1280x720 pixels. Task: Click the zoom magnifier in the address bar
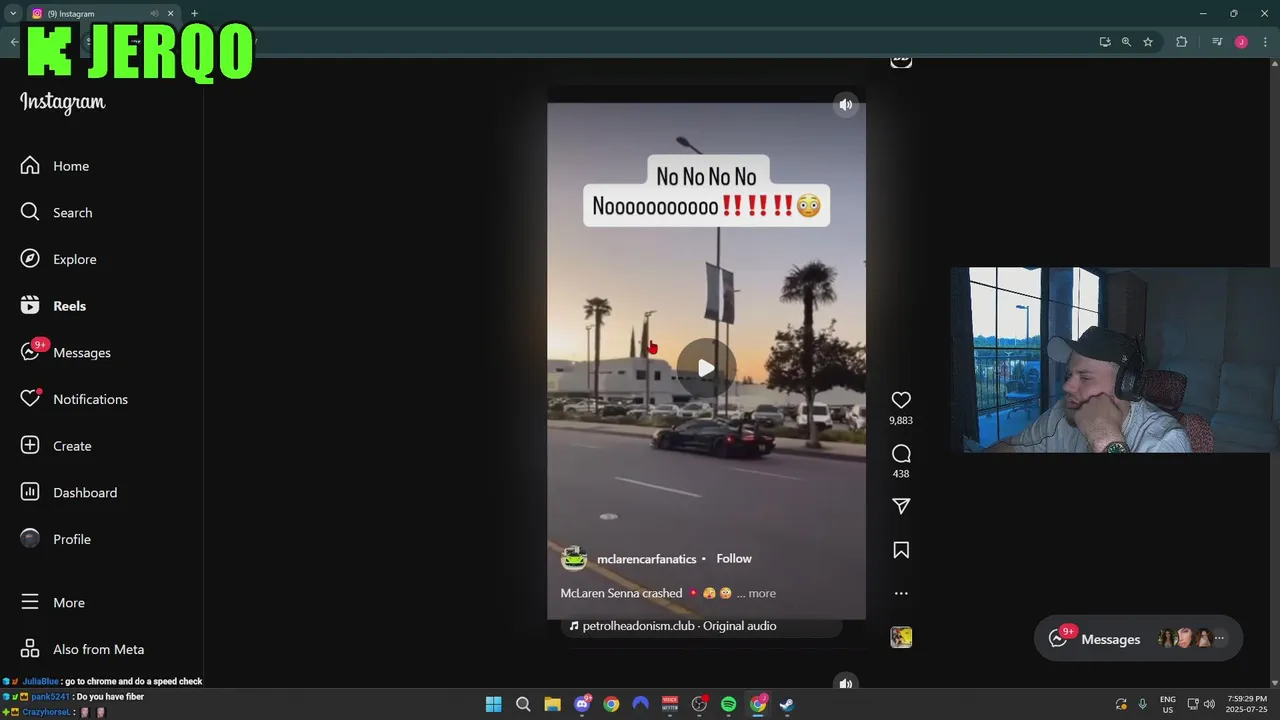point(1126,42)
